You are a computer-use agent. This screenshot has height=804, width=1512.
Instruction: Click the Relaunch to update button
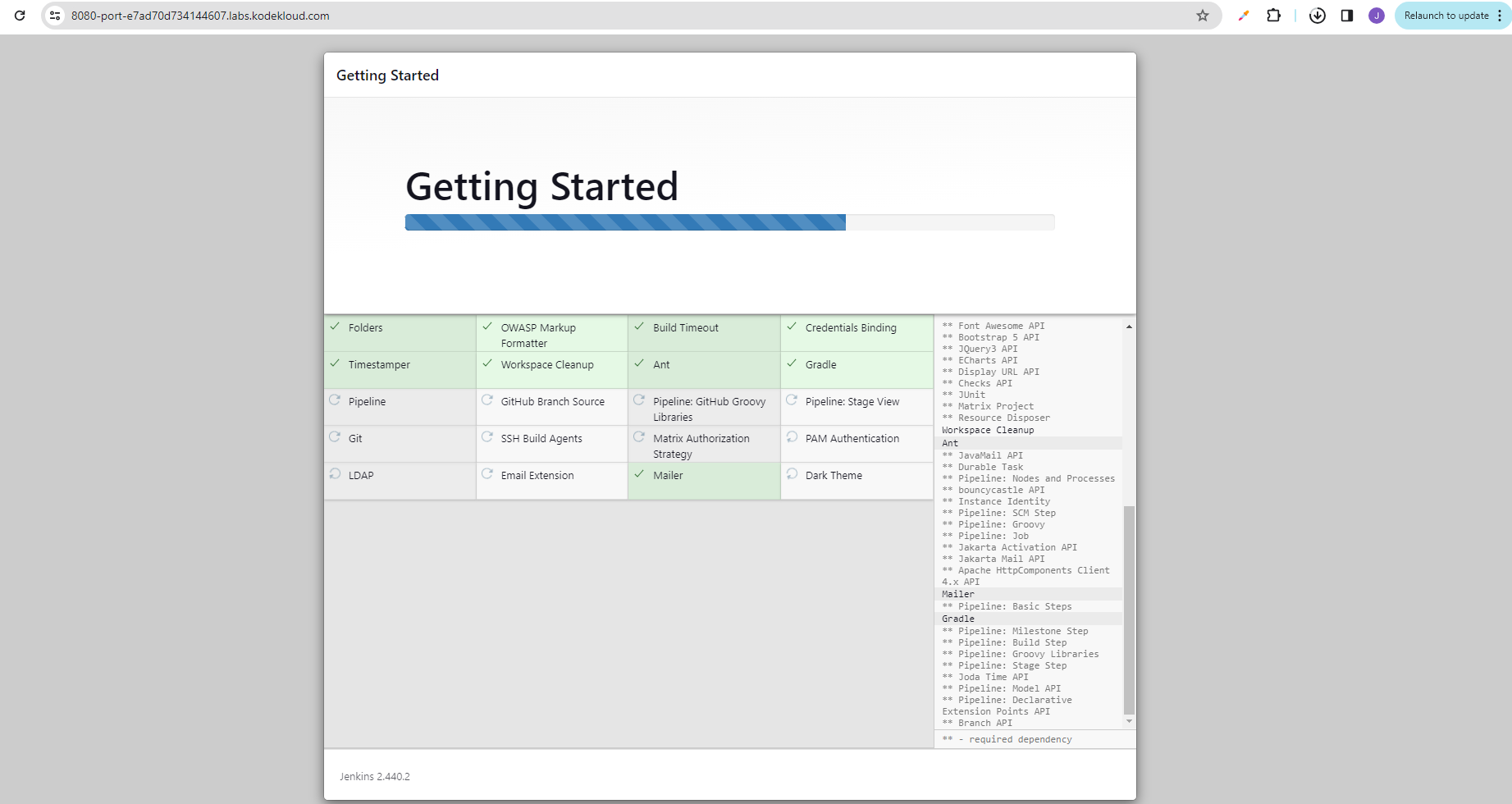(x=1446, y=16)
